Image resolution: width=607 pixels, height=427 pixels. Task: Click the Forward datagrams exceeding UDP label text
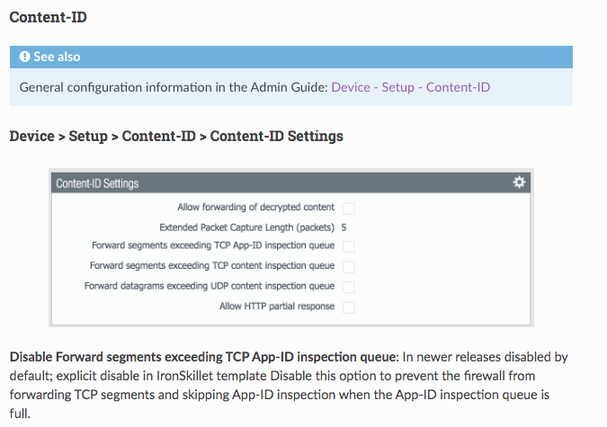point(211,287)
